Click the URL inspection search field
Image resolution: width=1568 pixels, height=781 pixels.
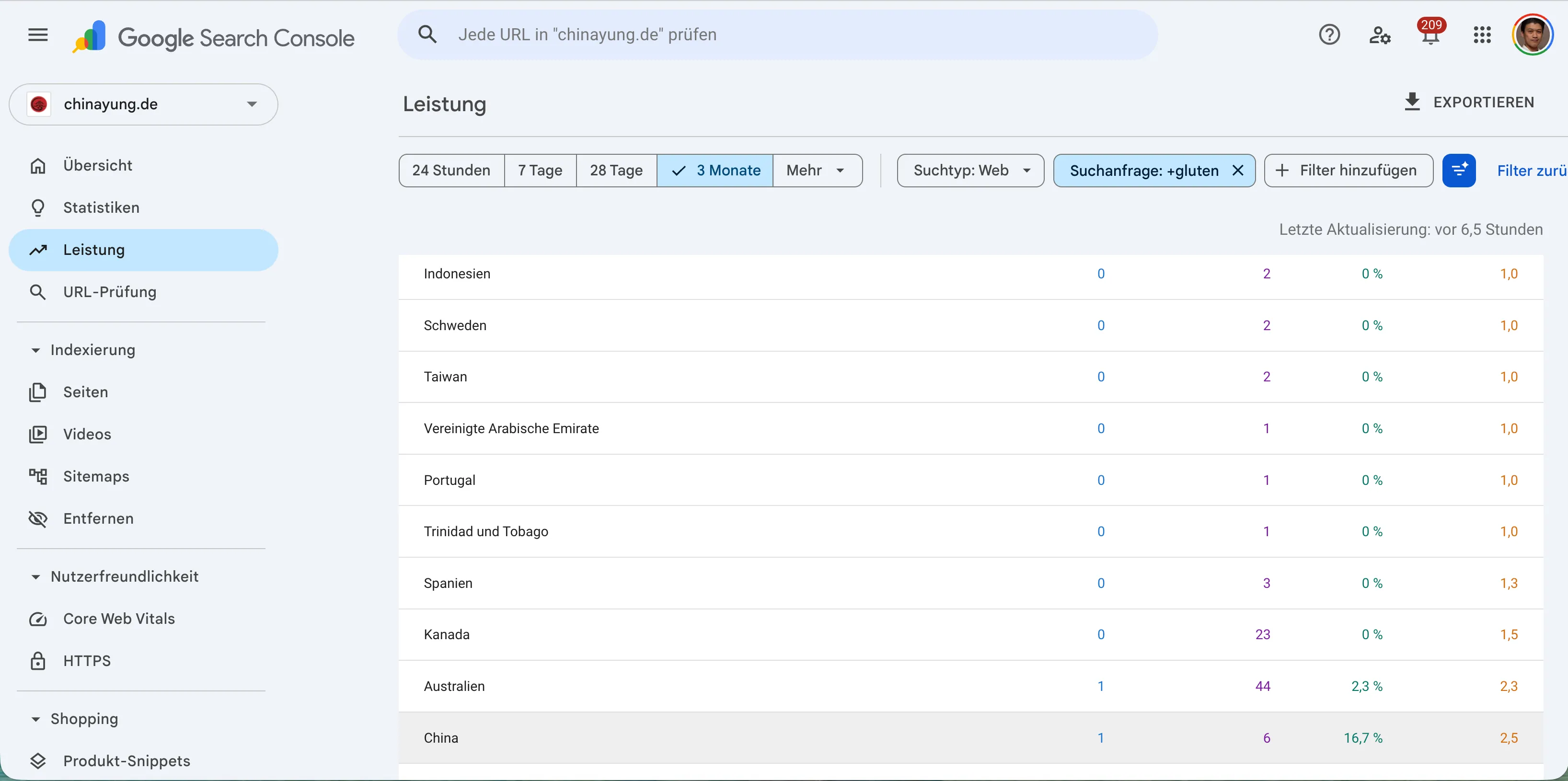click(777, 34)
